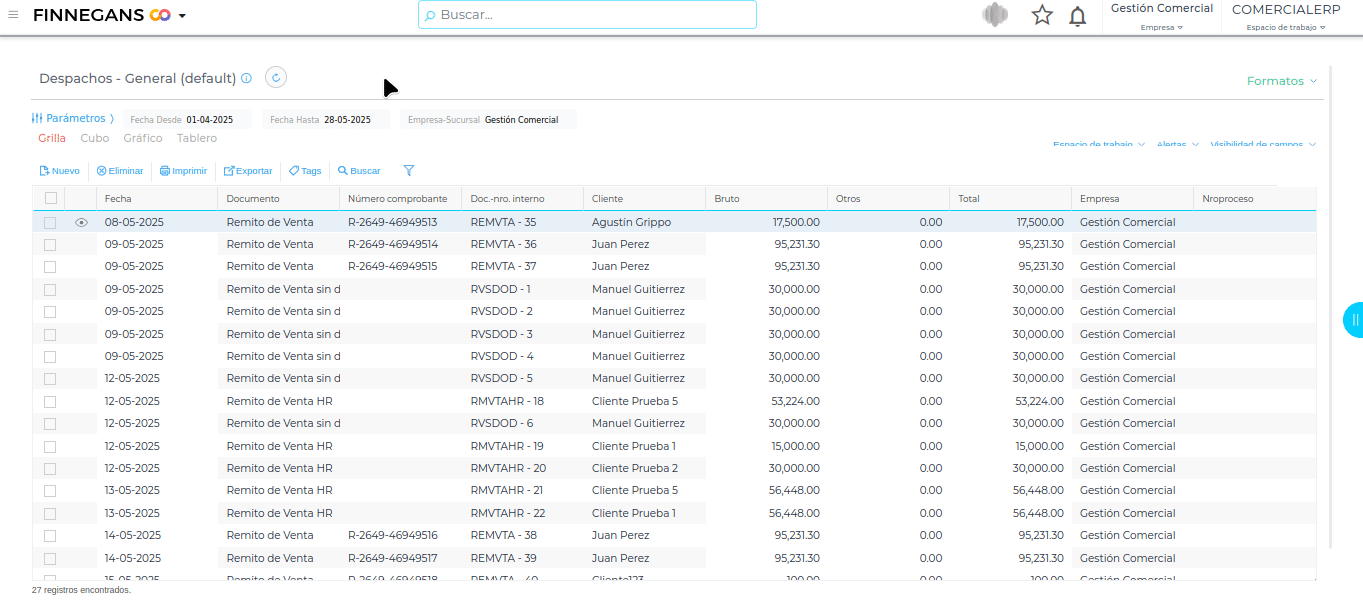Screen dimensions: 1363x602
Task: Click the Eliminar button
Action: coord(120,171)
